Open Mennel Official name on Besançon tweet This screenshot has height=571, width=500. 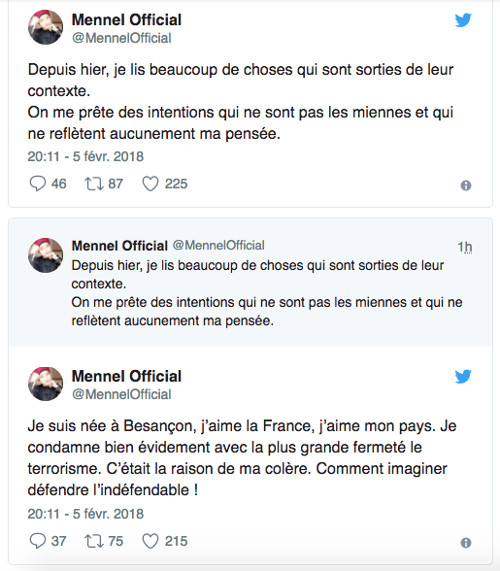point(126,376)
